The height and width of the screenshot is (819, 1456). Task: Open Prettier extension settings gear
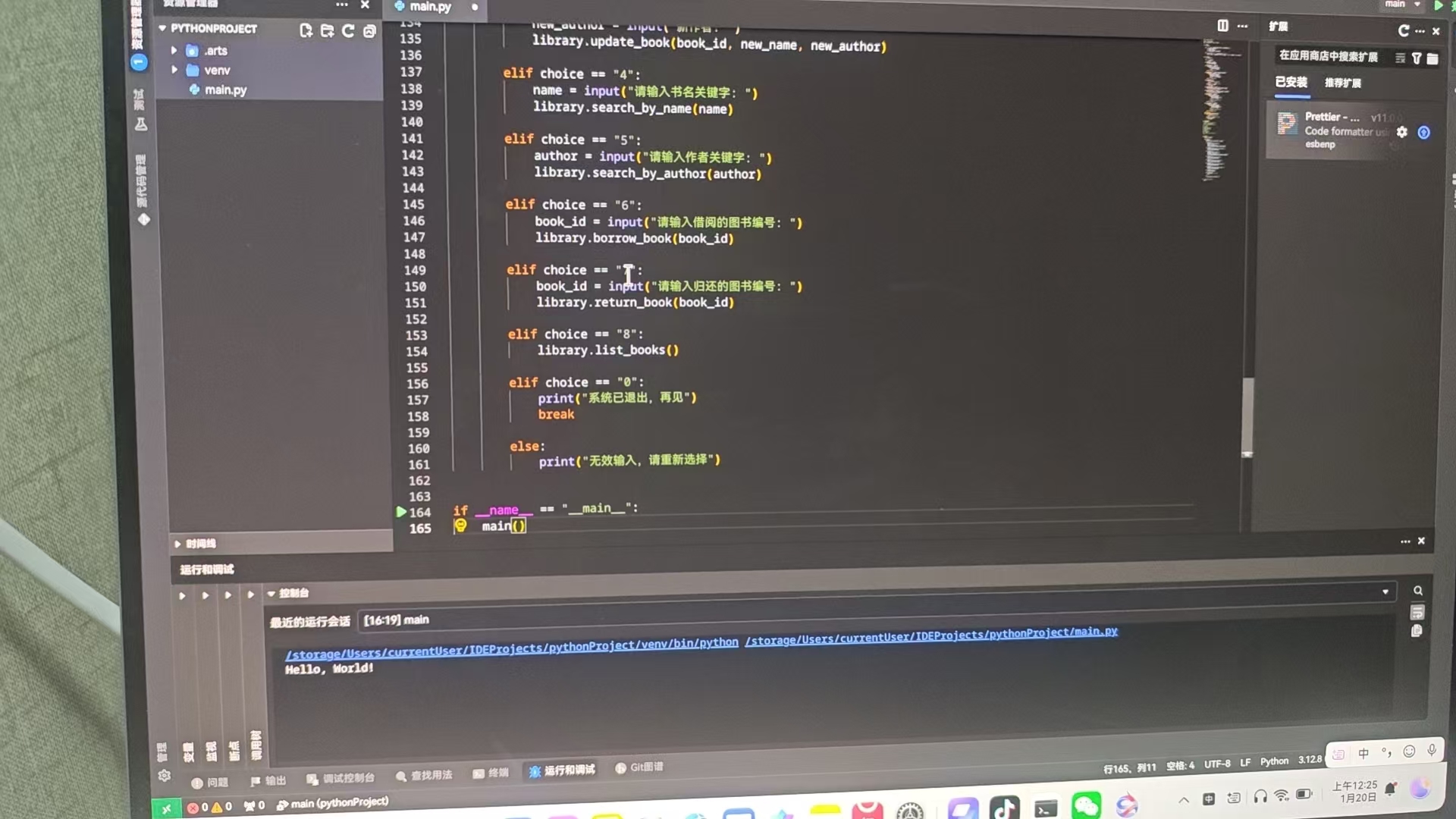tap(1402, 132)
